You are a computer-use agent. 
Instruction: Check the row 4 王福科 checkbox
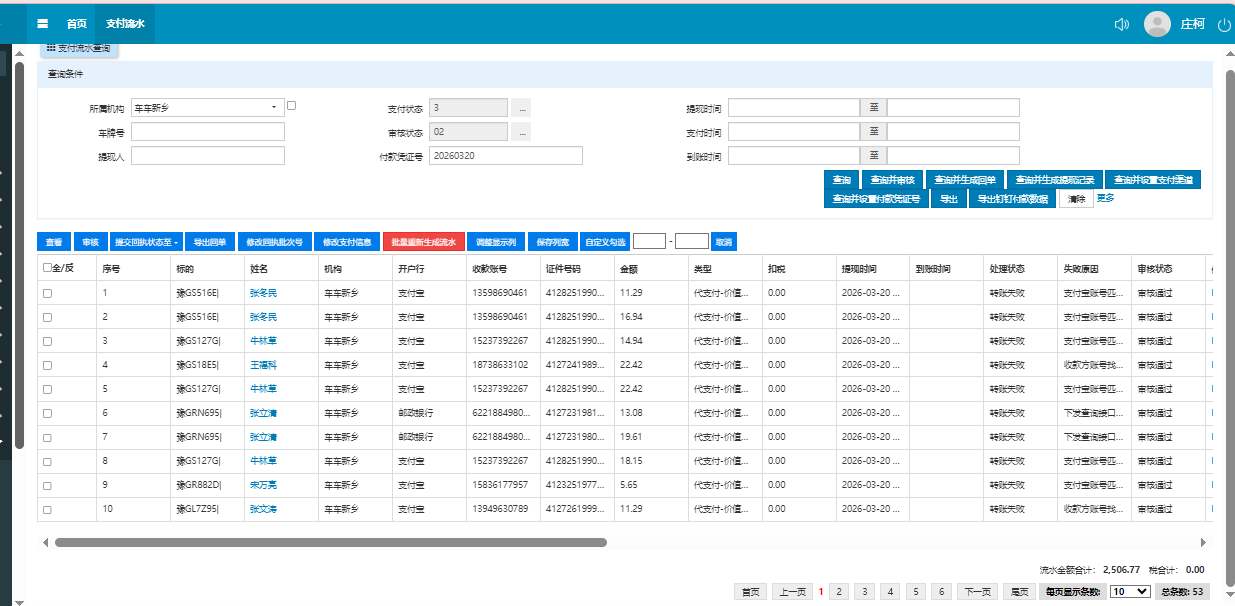48,365
